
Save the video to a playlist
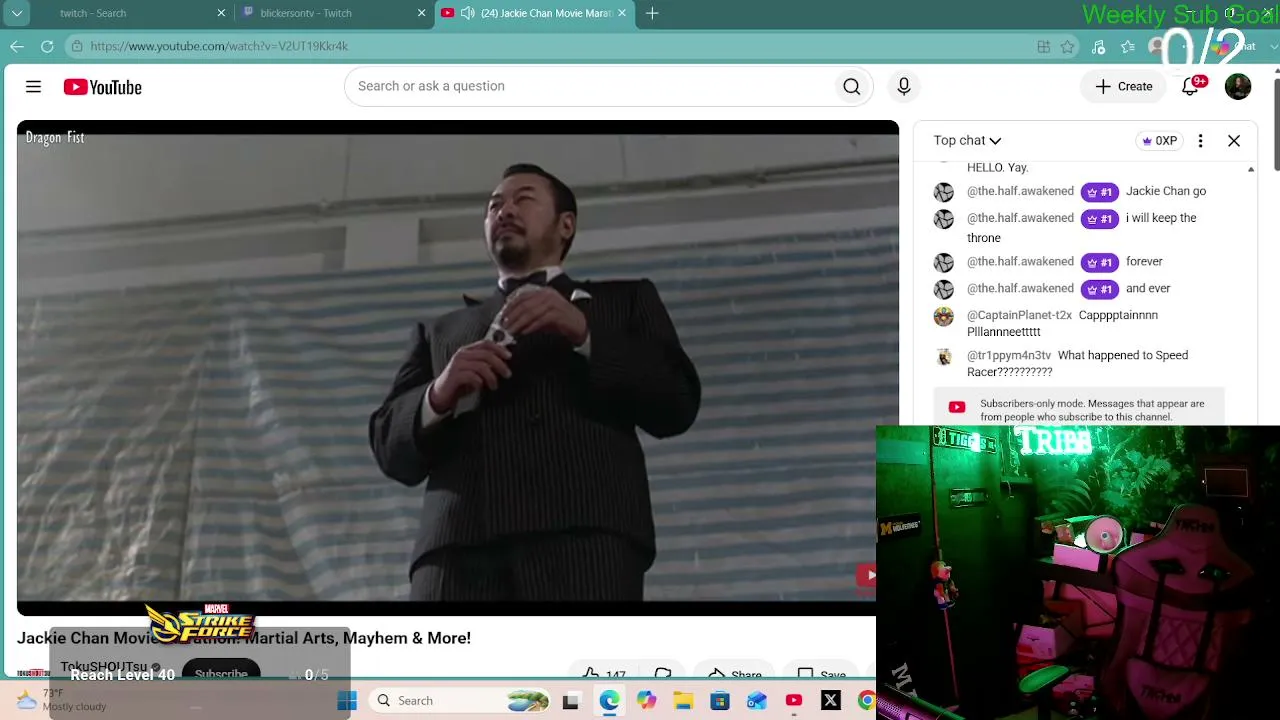pyautogui.click(x=822, y=675)
